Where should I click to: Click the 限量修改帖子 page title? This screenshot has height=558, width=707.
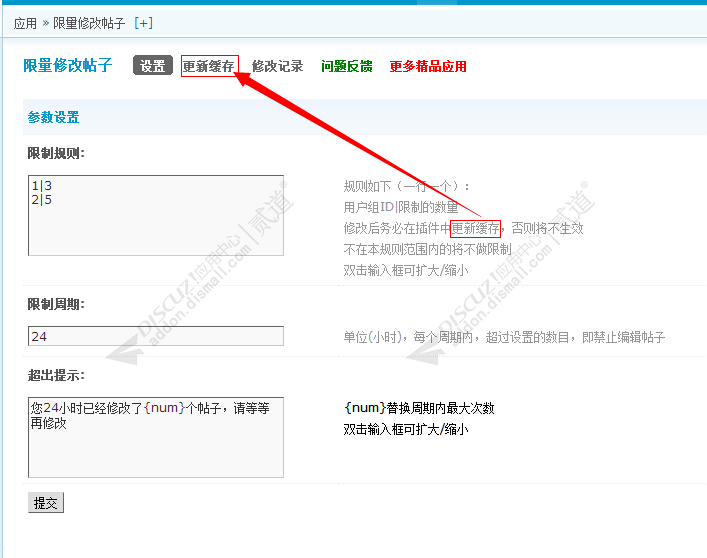pyautogui.click(x=68, y=65)
